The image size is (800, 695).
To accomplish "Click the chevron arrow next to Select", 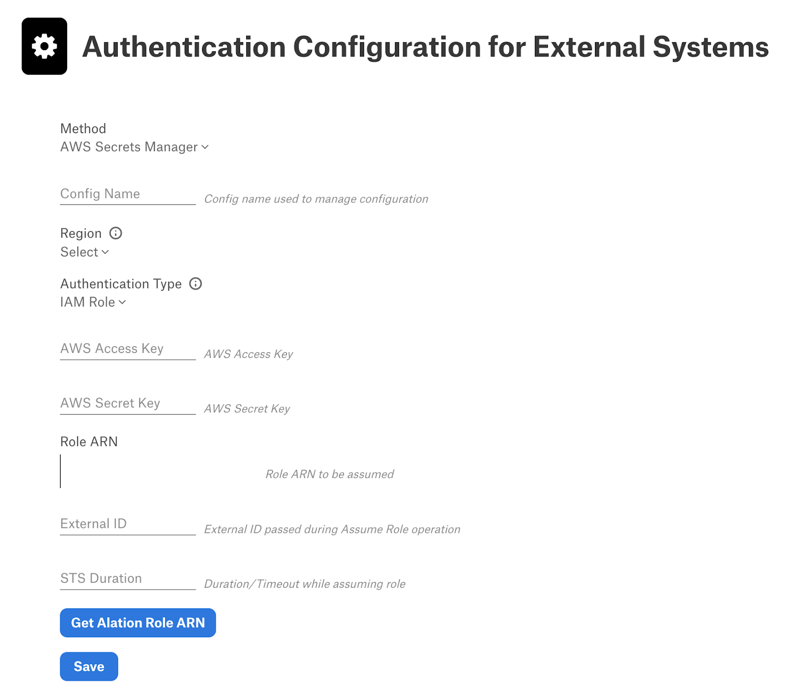I will (x=105, y=252).
